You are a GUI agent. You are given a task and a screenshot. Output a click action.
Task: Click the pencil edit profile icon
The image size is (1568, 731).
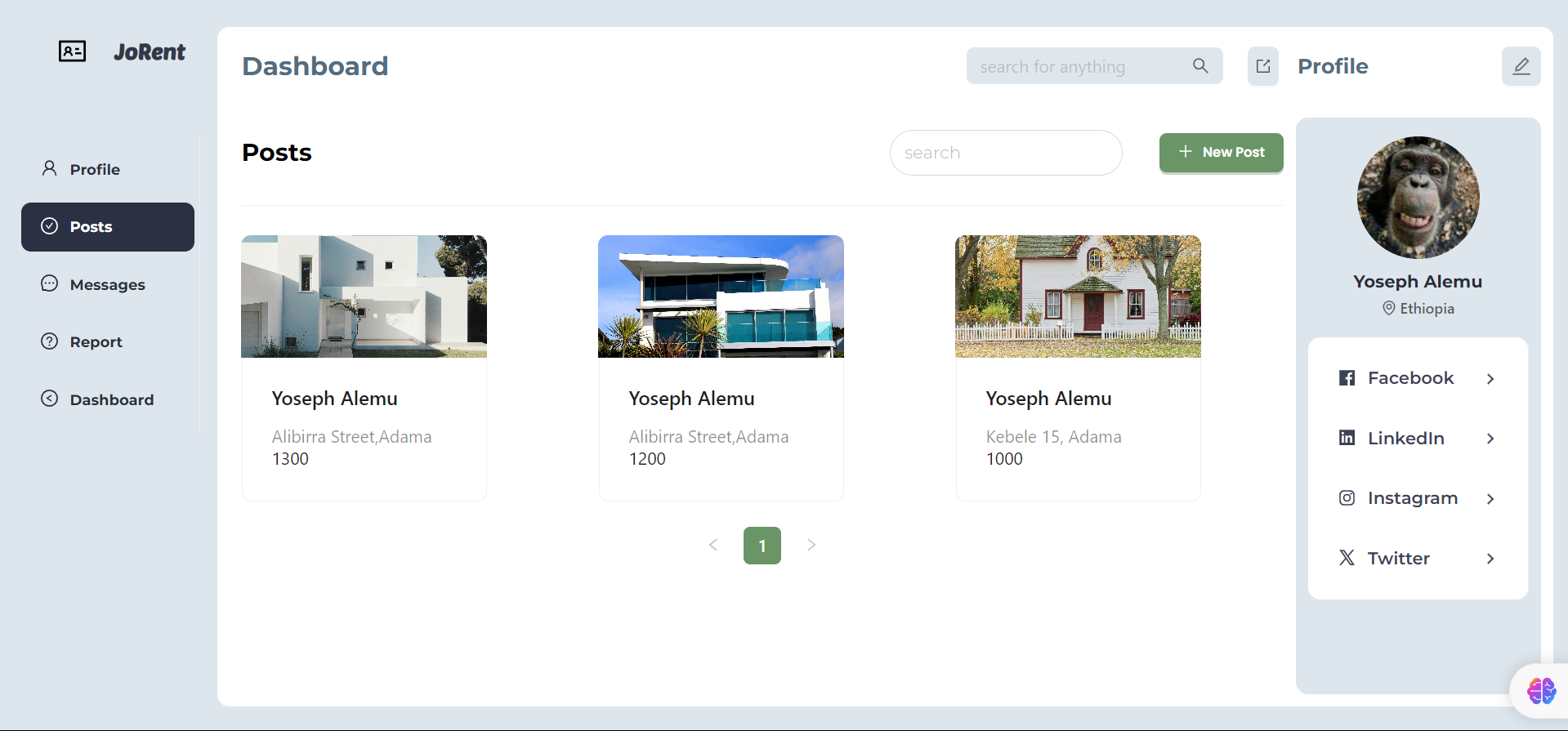[1521, 66]
